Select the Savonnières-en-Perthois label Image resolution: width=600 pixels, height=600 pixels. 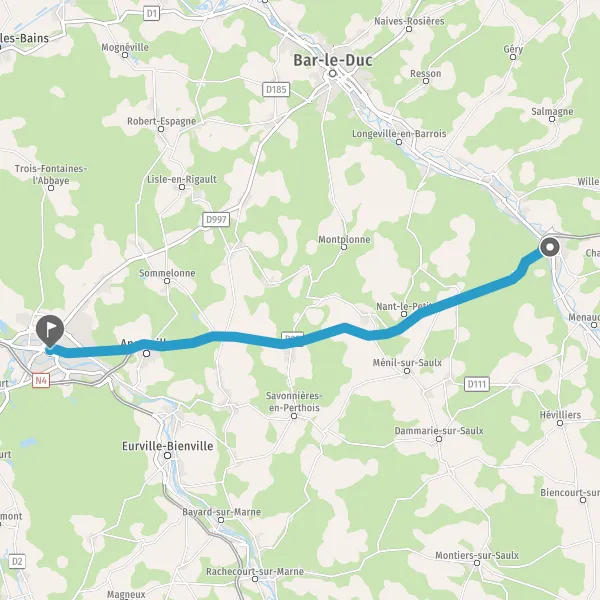tap(294, 401)
